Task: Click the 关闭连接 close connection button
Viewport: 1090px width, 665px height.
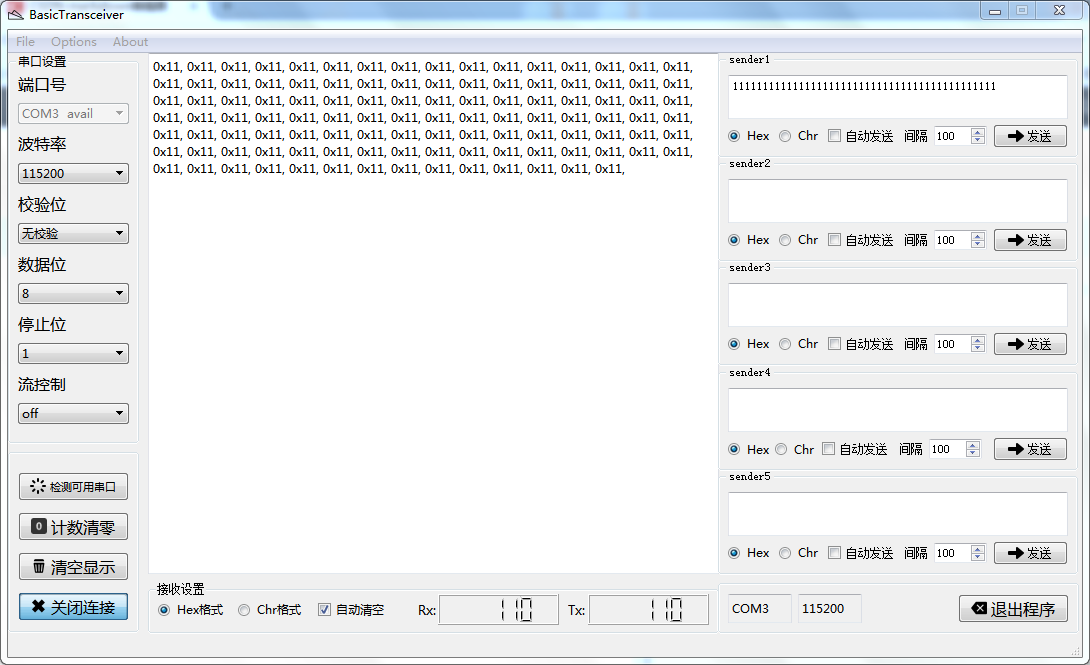Action: (x=73, y=607)
